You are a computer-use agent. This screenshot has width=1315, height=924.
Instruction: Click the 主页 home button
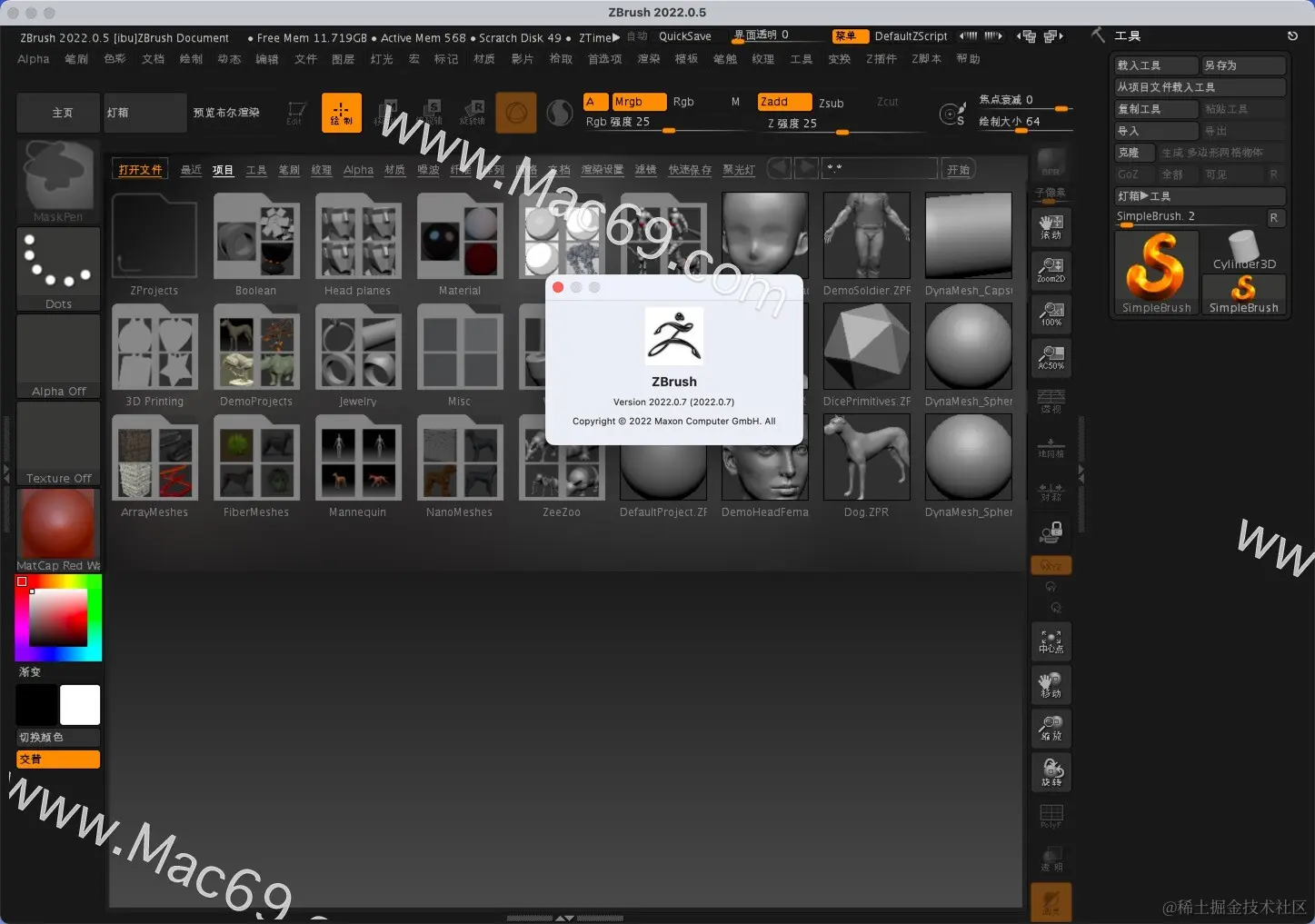click(58, 113)
